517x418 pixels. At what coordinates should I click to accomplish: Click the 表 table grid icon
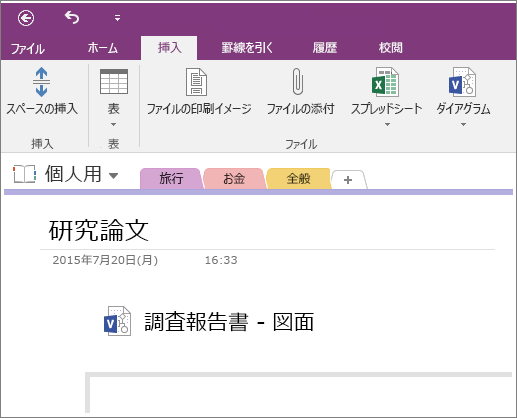click(114, 82)
